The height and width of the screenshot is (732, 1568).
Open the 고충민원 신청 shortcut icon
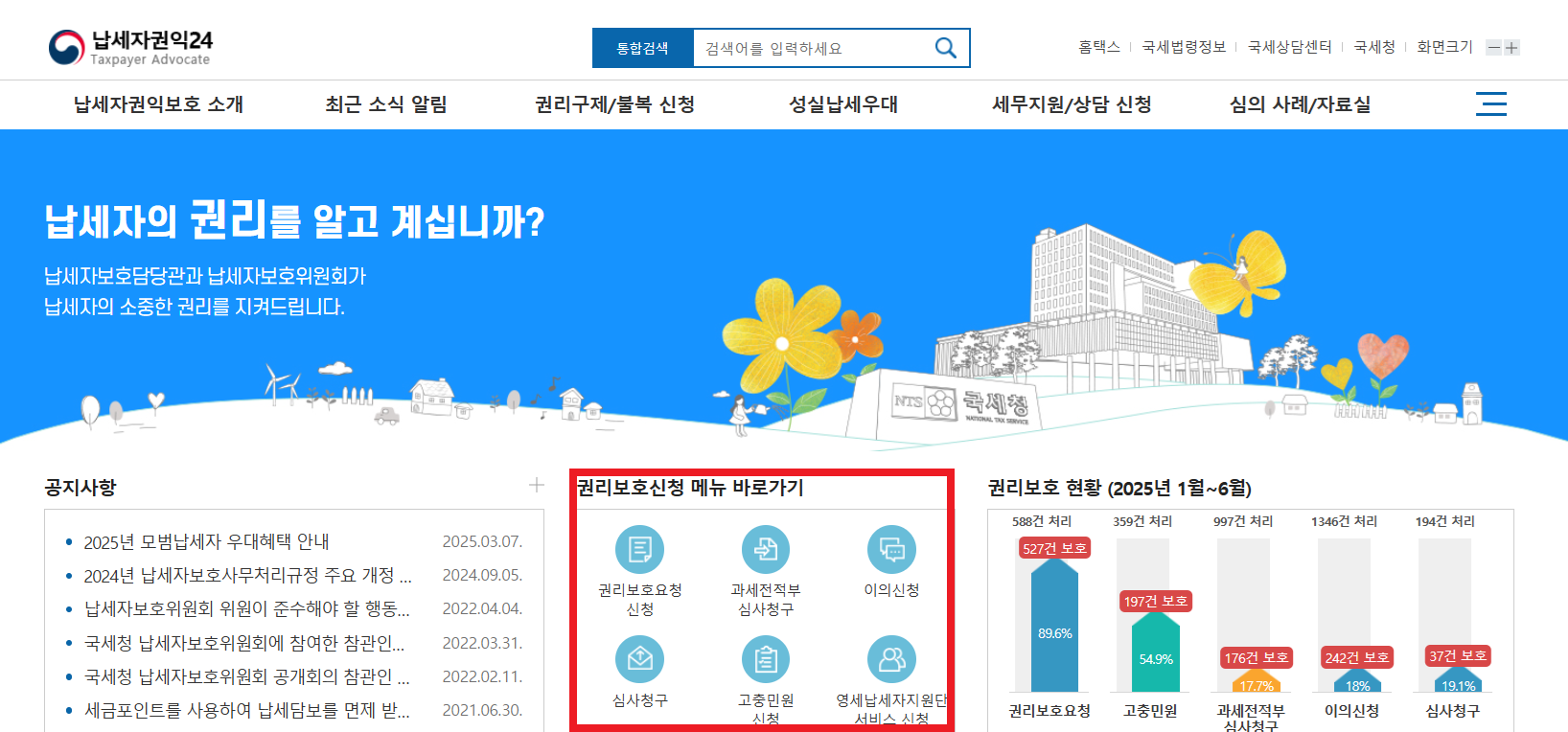(766, 659)
